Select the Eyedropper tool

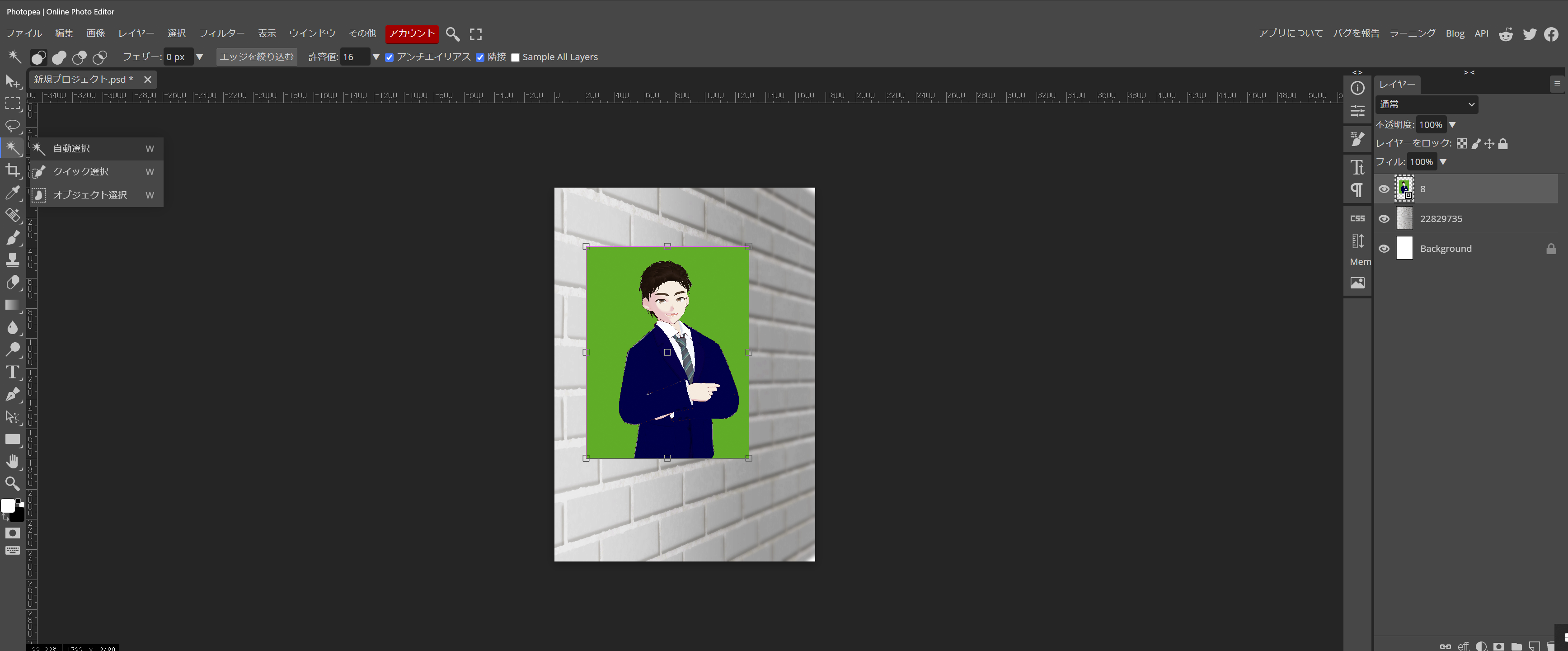pos(12,193)
